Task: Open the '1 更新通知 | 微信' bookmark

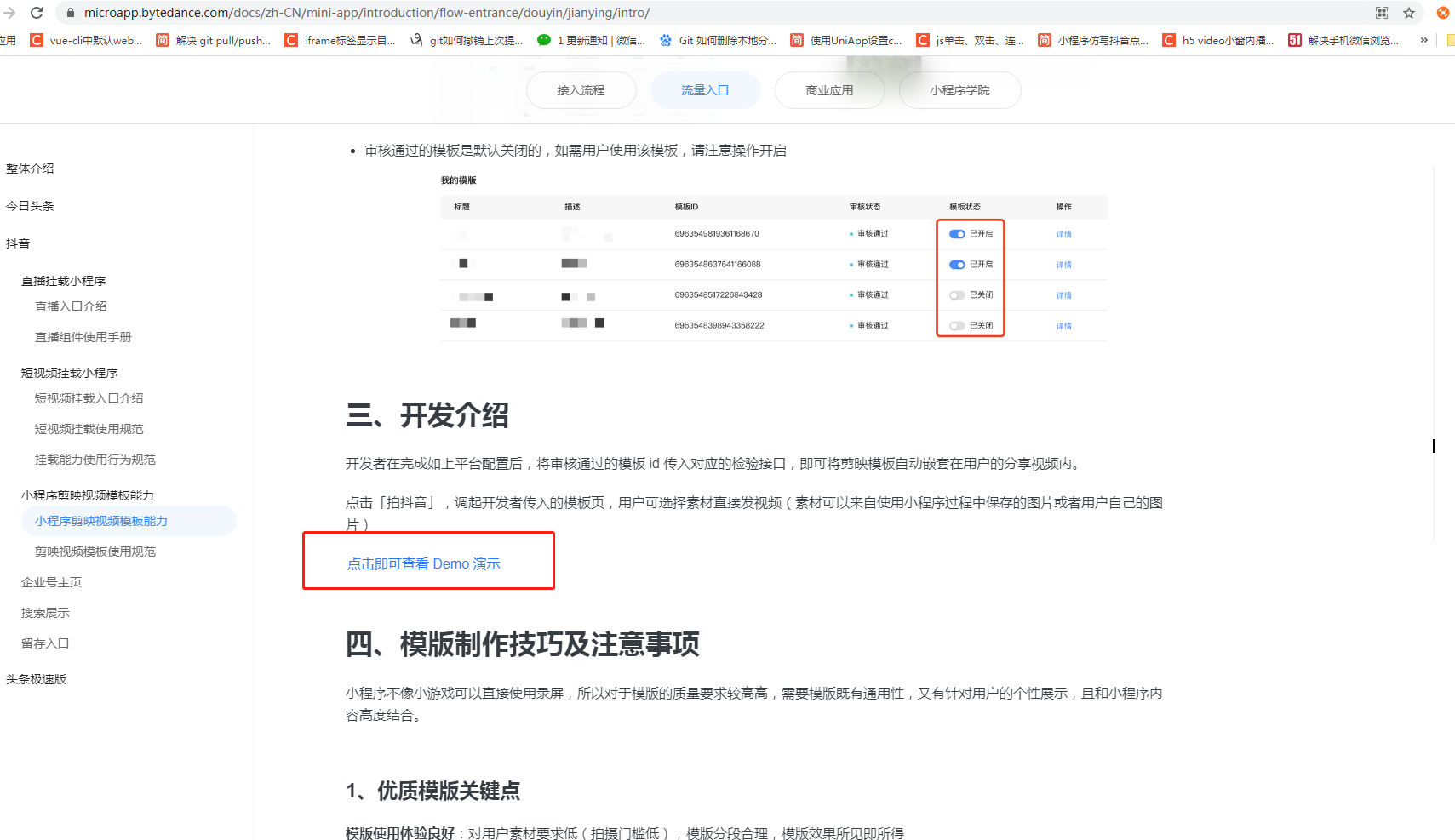Action: 592,40
